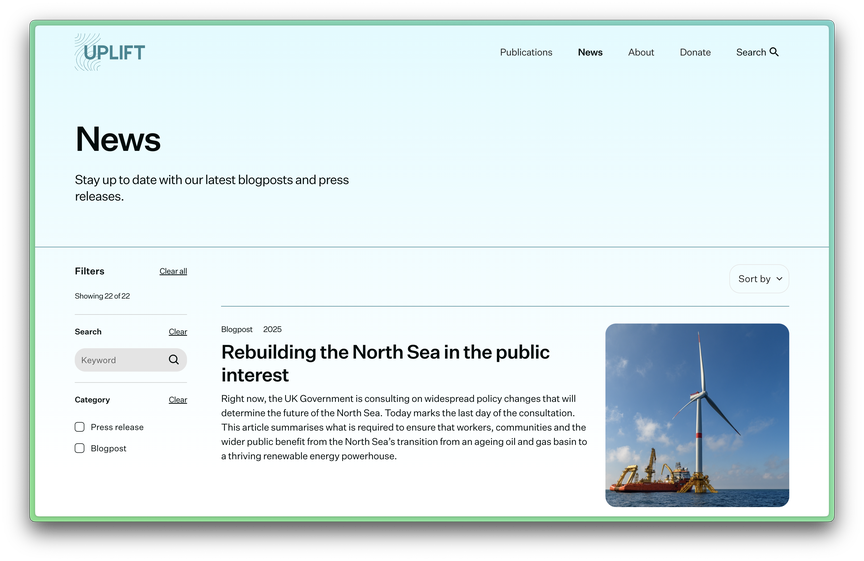Click the Filters heading

pyautogui.click(x=89, y=271)
